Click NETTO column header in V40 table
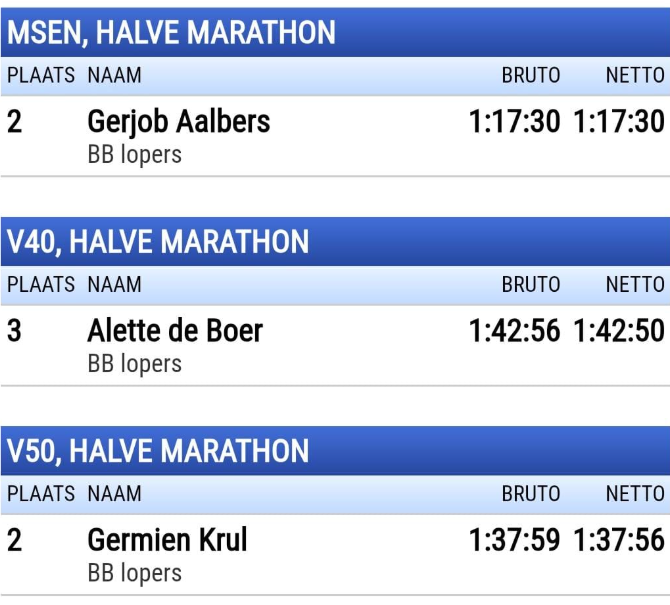670x605 pixels. pyautogui.click(x=635, y=285)
